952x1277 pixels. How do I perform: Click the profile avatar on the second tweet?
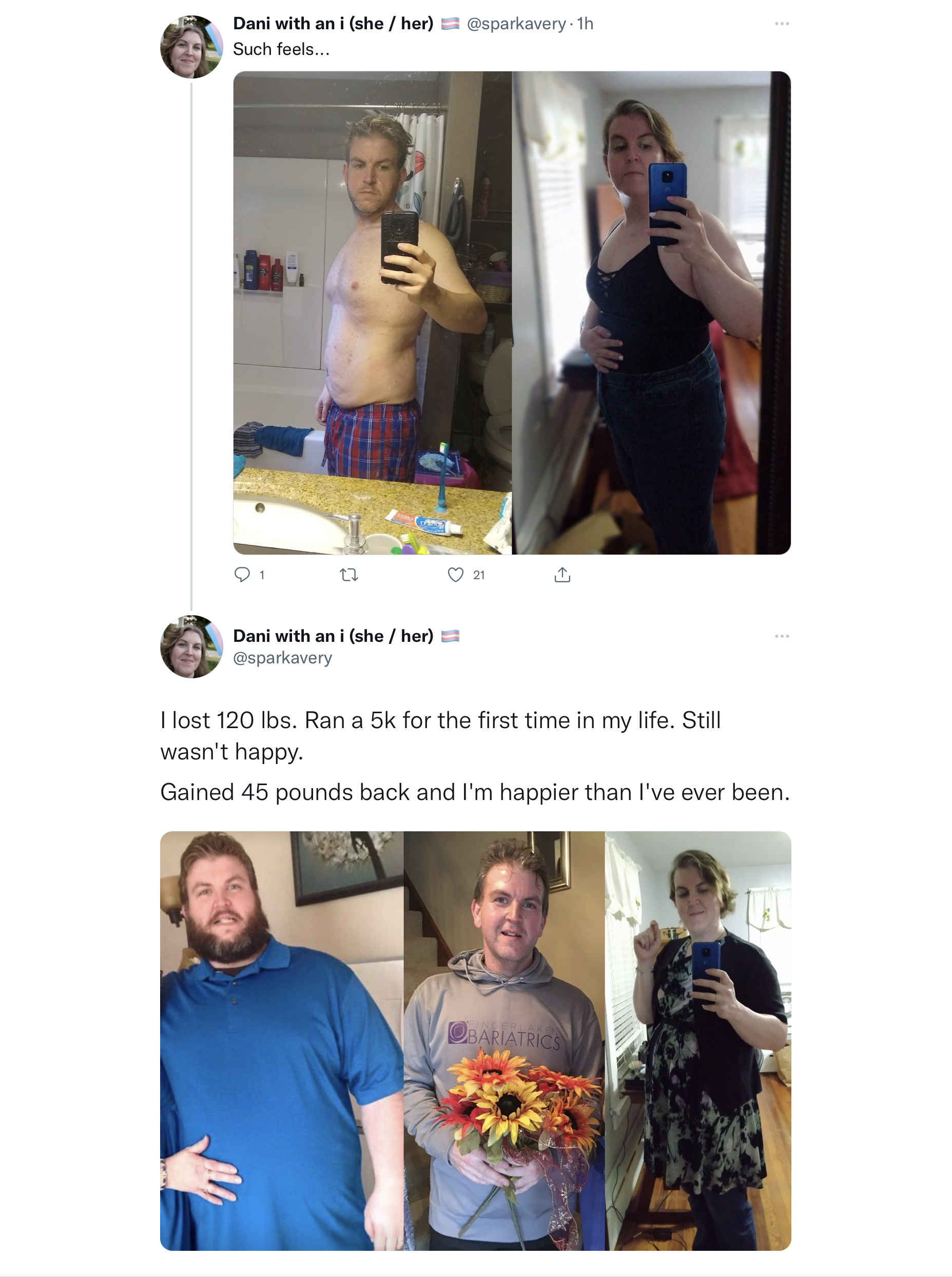[191, 646]
